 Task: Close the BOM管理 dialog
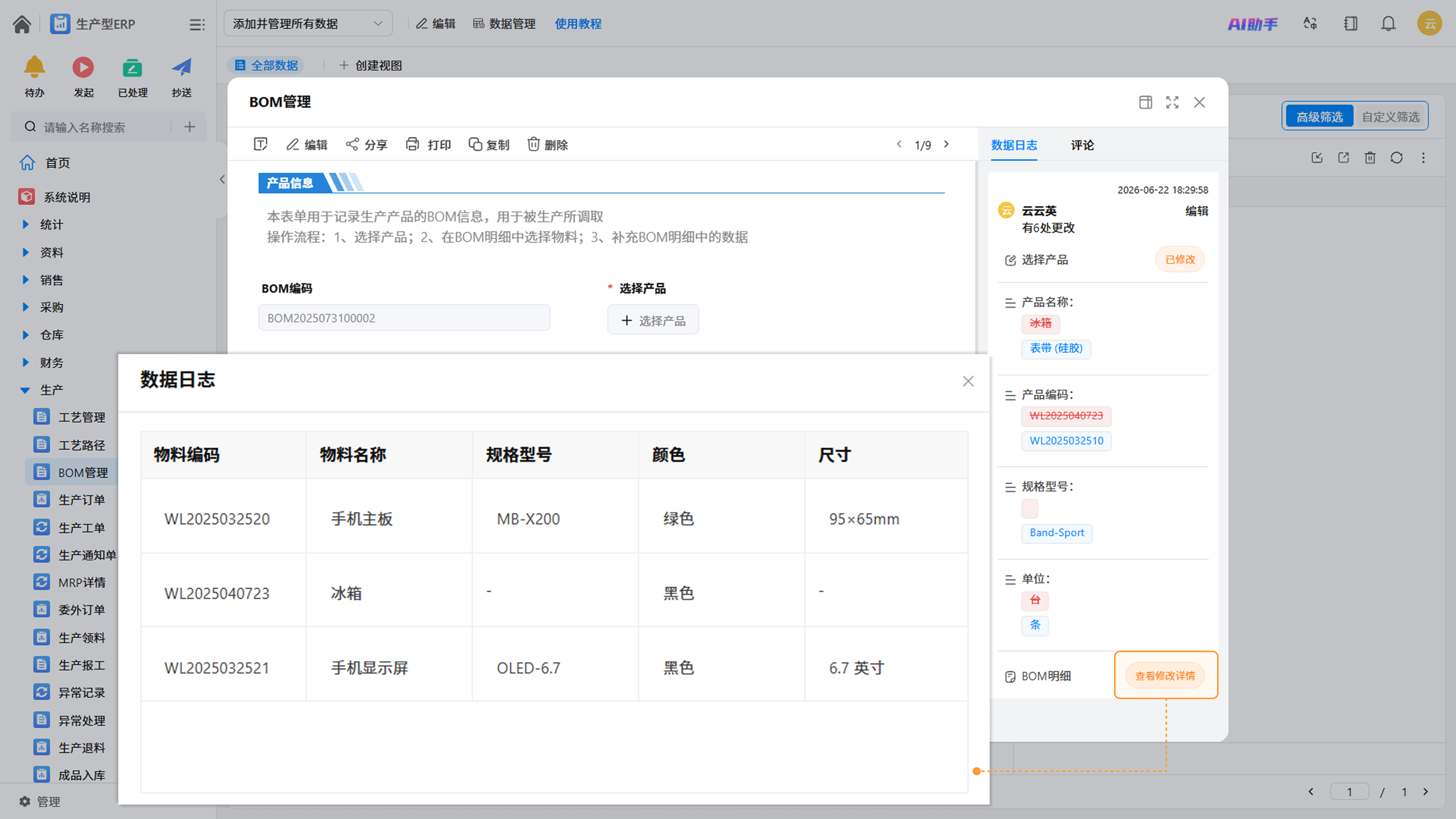tap(1199, 102)
